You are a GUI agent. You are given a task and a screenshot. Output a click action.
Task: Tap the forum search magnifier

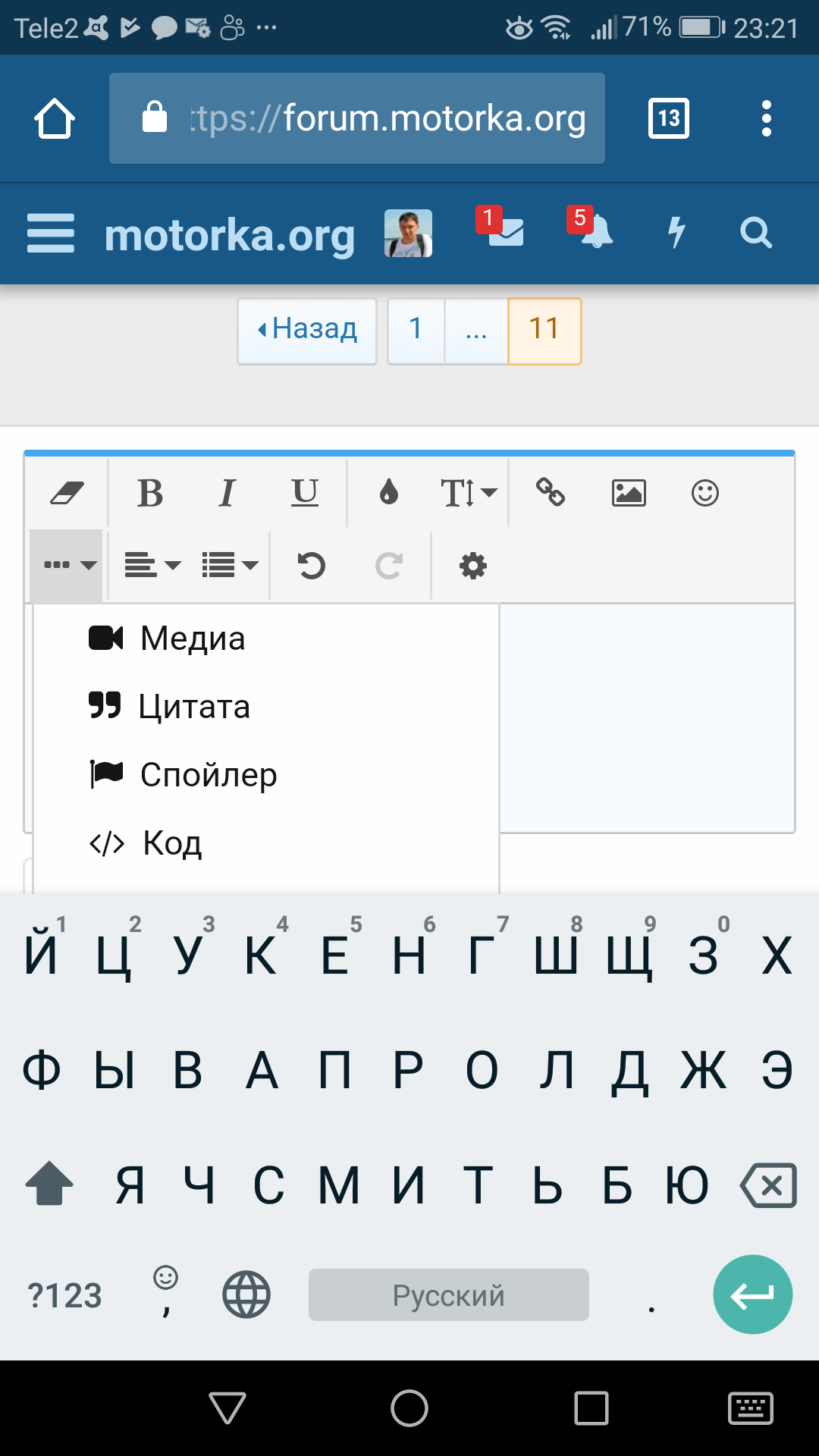pos(755,233)
